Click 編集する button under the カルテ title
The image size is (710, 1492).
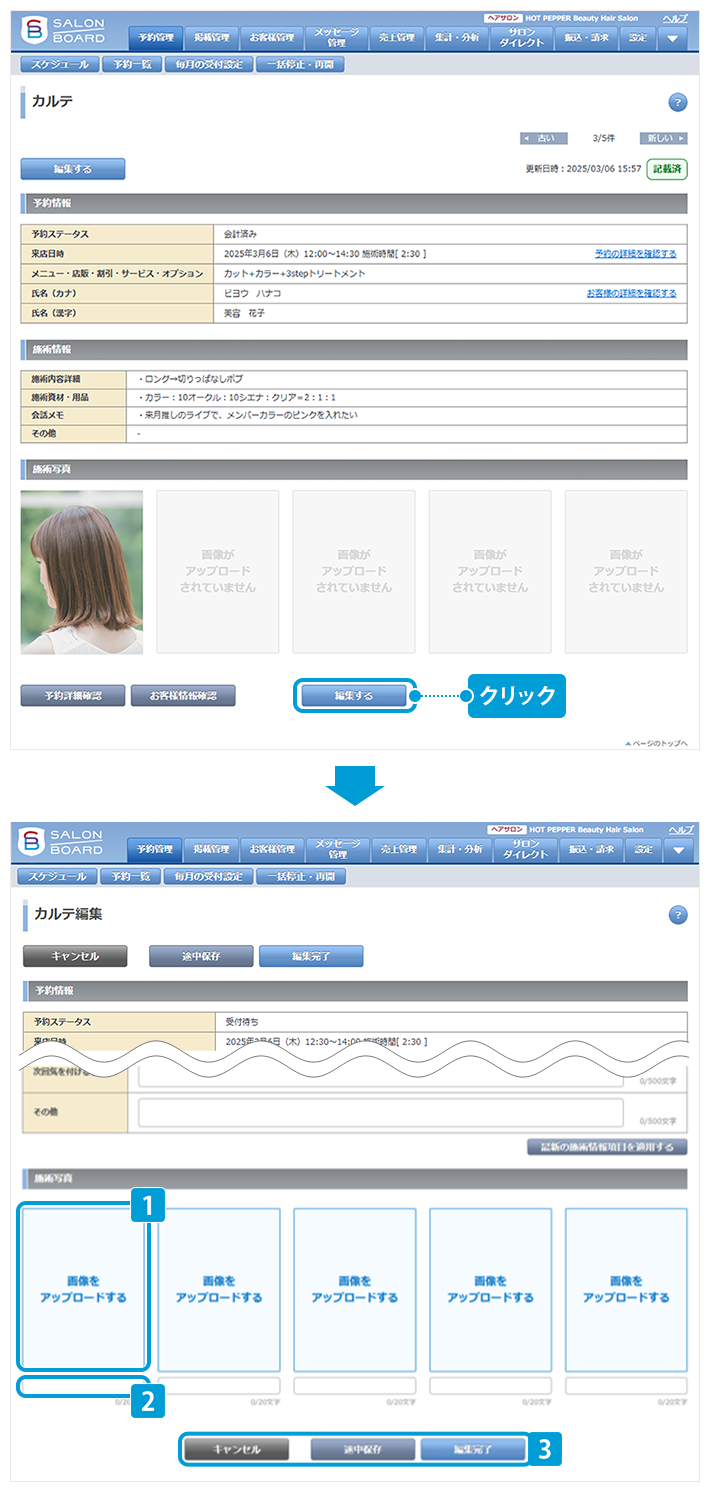pos(73,169)
